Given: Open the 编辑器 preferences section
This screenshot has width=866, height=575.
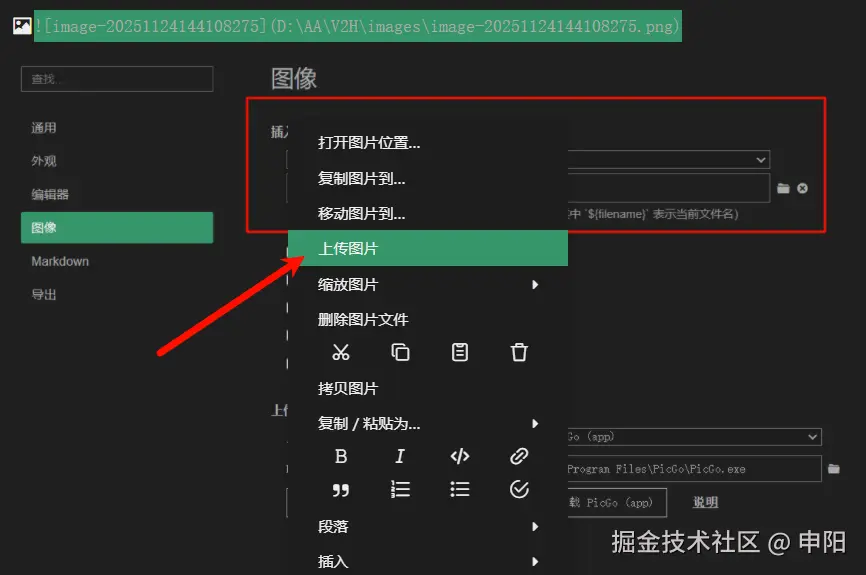Looking at the screenshot, I should pyautogui.click(x=117, y=194).
